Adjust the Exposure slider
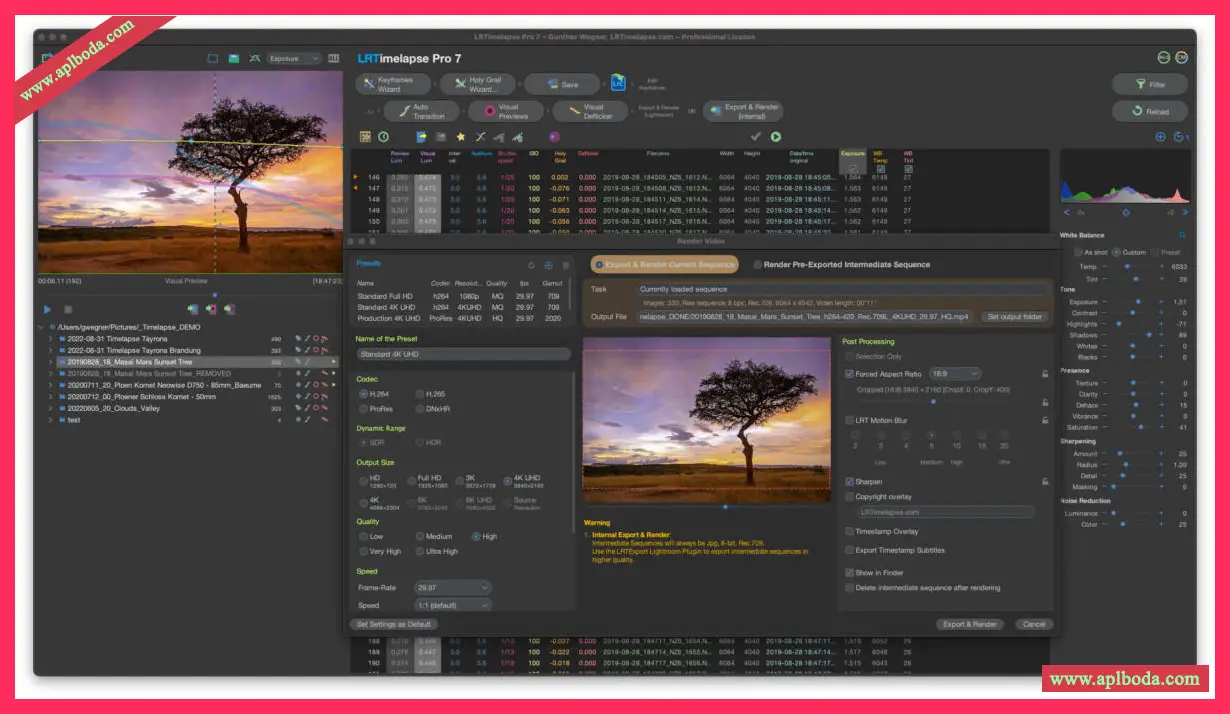1230x714 pixels. [1132, 301]
